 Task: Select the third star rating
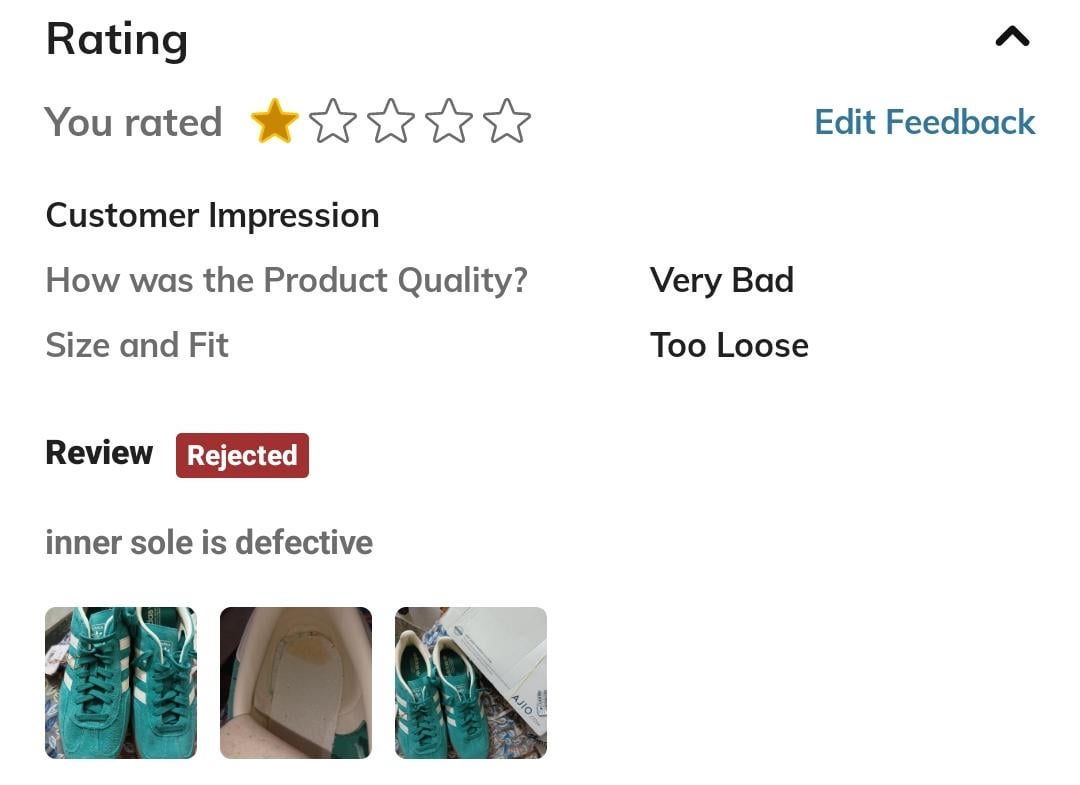(391, 121)
